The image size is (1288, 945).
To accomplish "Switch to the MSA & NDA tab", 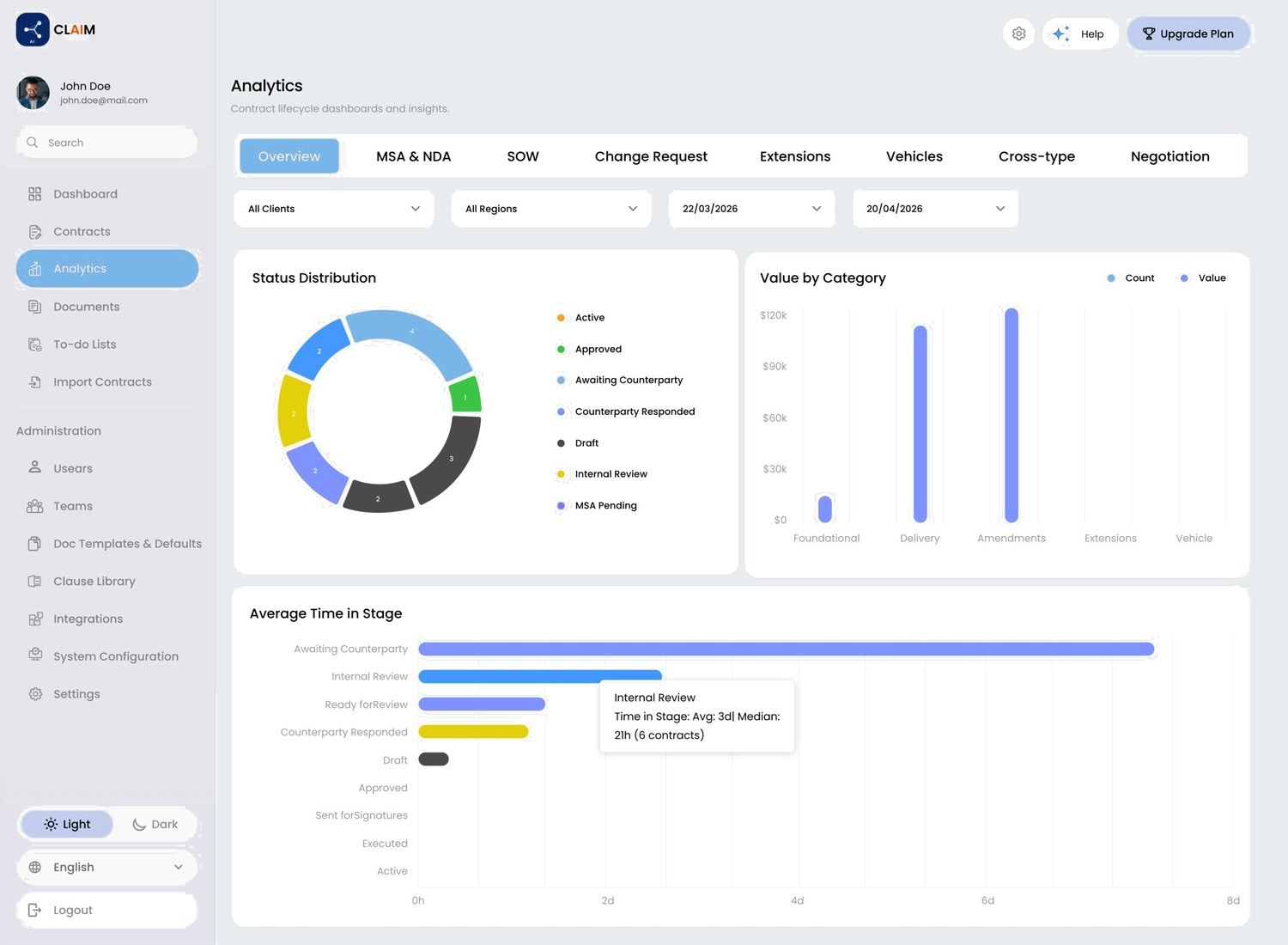I will [414, 156].
